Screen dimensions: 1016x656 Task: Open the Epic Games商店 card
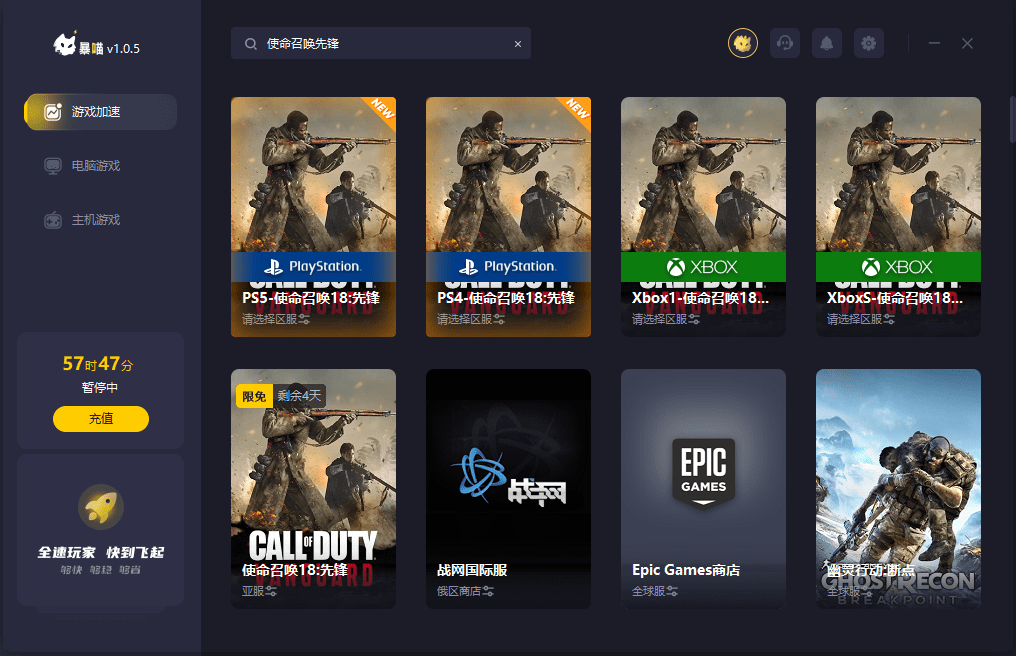coord(703,488)
